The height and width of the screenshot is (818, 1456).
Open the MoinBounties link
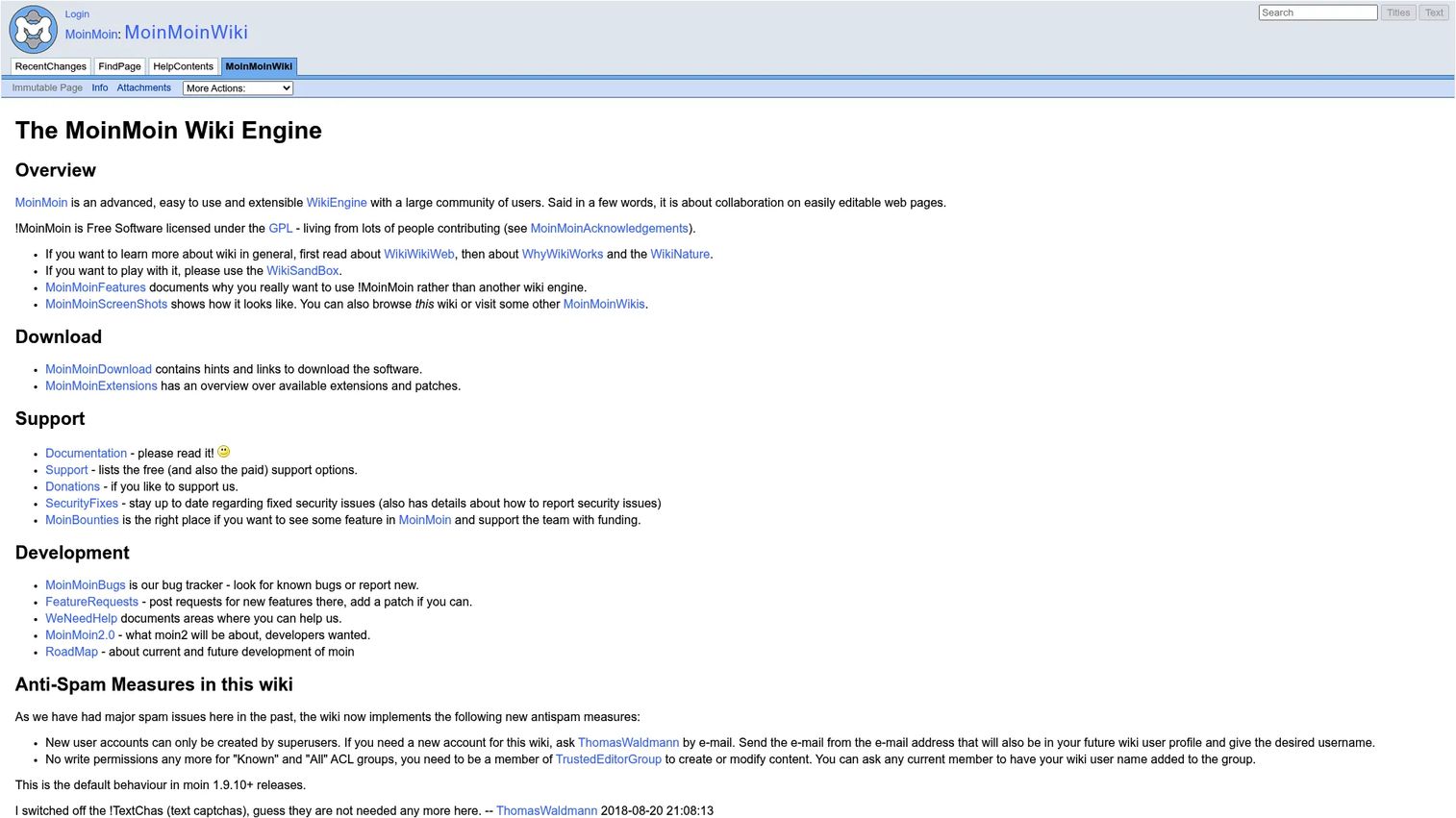pyautogui.click(x=82, y=520)
